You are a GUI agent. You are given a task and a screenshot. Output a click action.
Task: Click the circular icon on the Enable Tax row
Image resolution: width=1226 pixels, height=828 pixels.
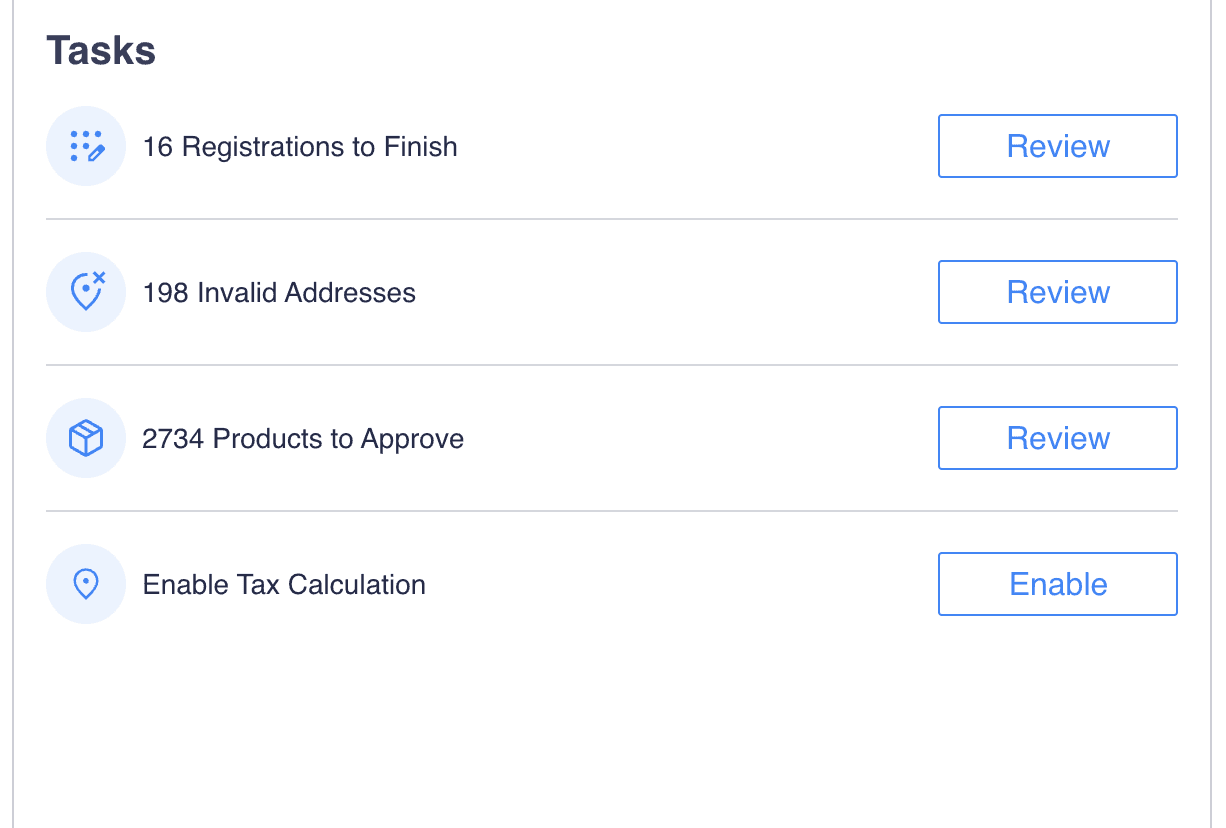click(x=86, y=584)
